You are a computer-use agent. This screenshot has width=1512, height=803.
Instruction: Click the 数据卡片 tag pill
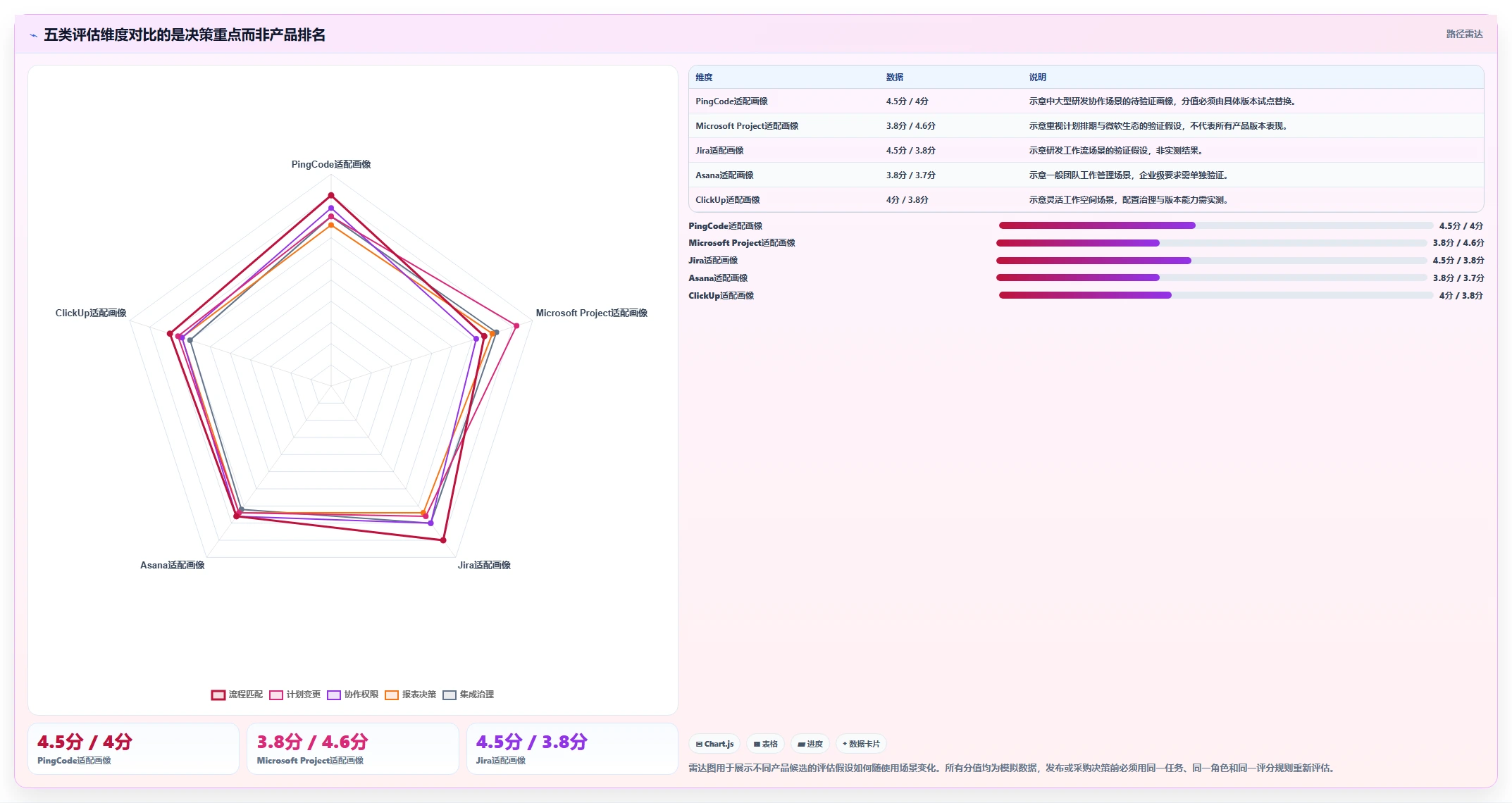tap(861, 744)
